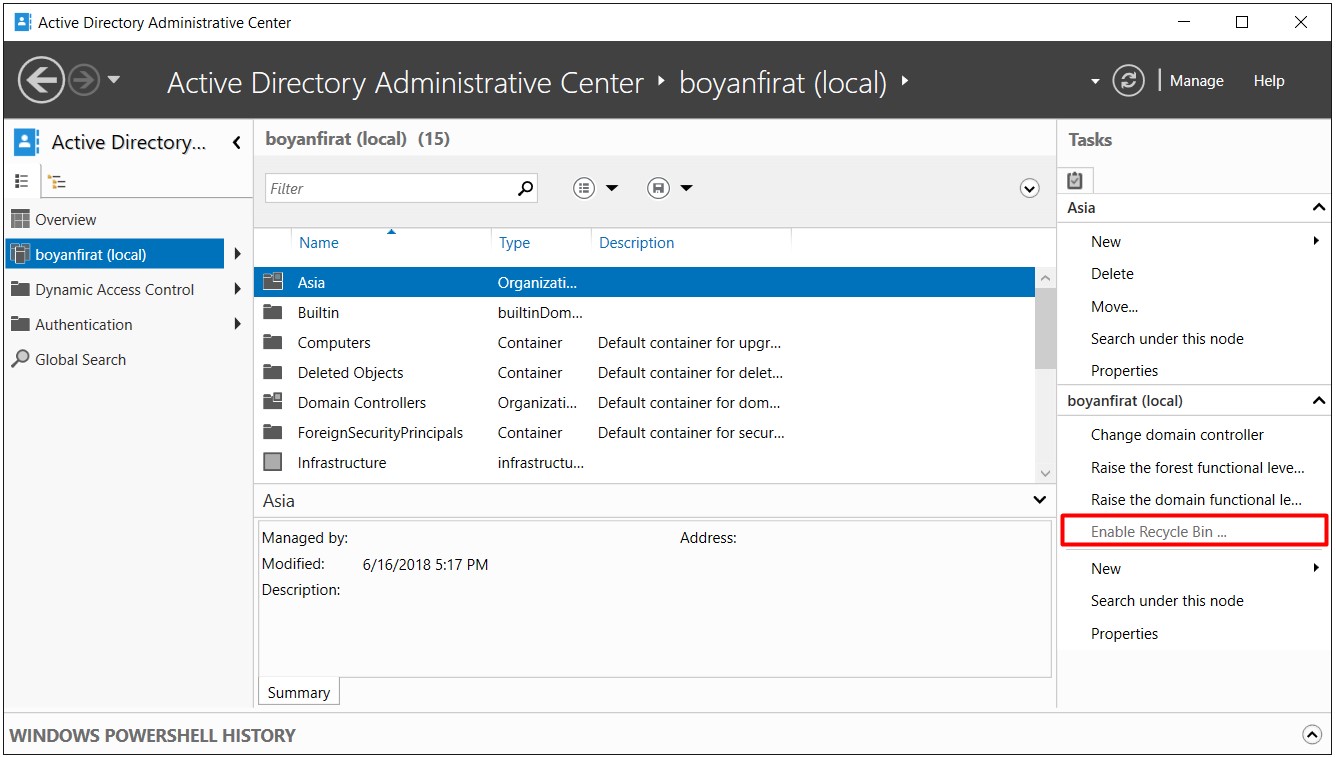
Task: Collapse the navigation pane with the chevron
Action: point(237,143)
